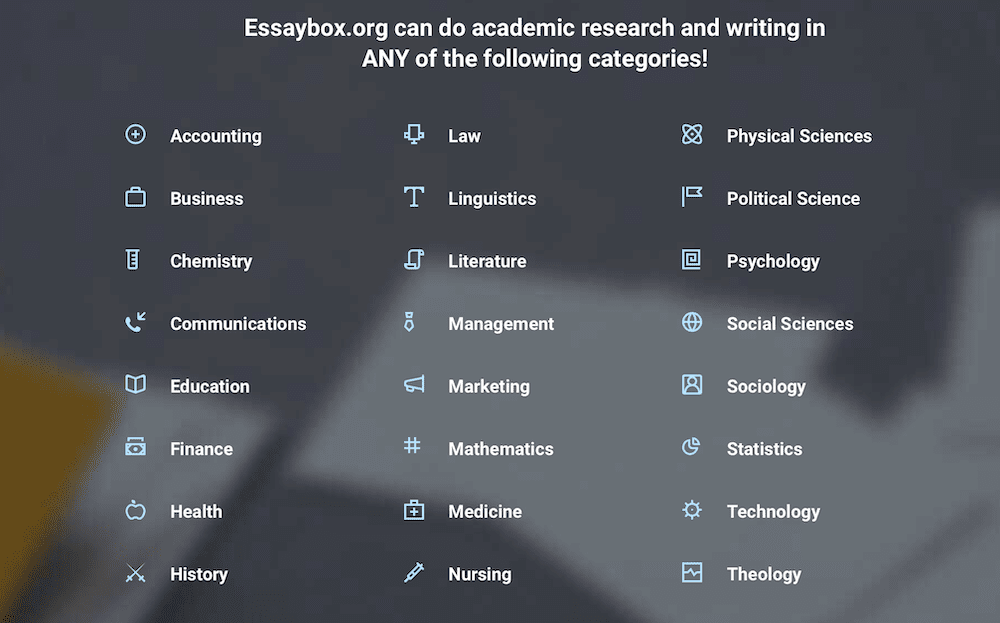Click the crossed swords History icon

pyautogui.click(x=135, y=573)
